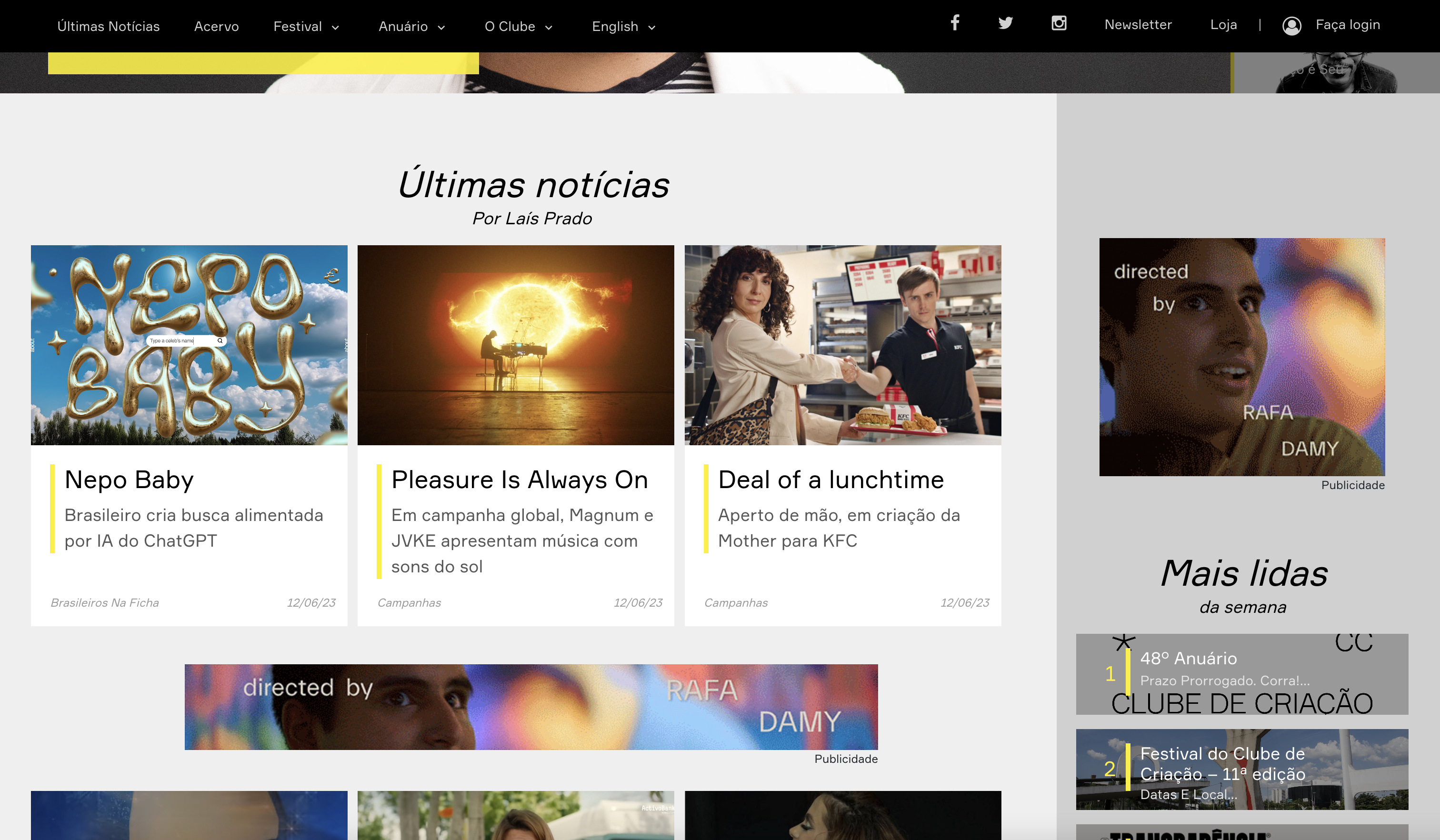Click the user profile avatar icon
This screenshot has width=1440, height=840.
(x=1291, y=26)
